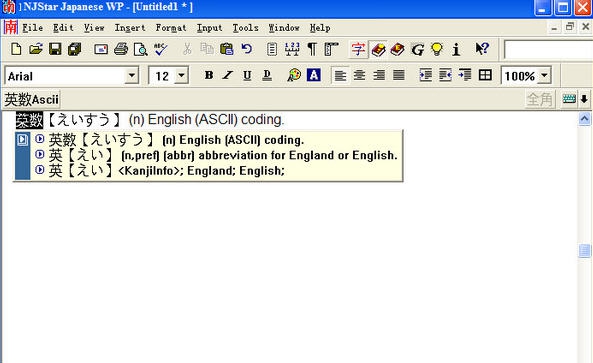Open a file with the folder icon
The height and width of the screenshot is (363, 593).
point(36,49)
